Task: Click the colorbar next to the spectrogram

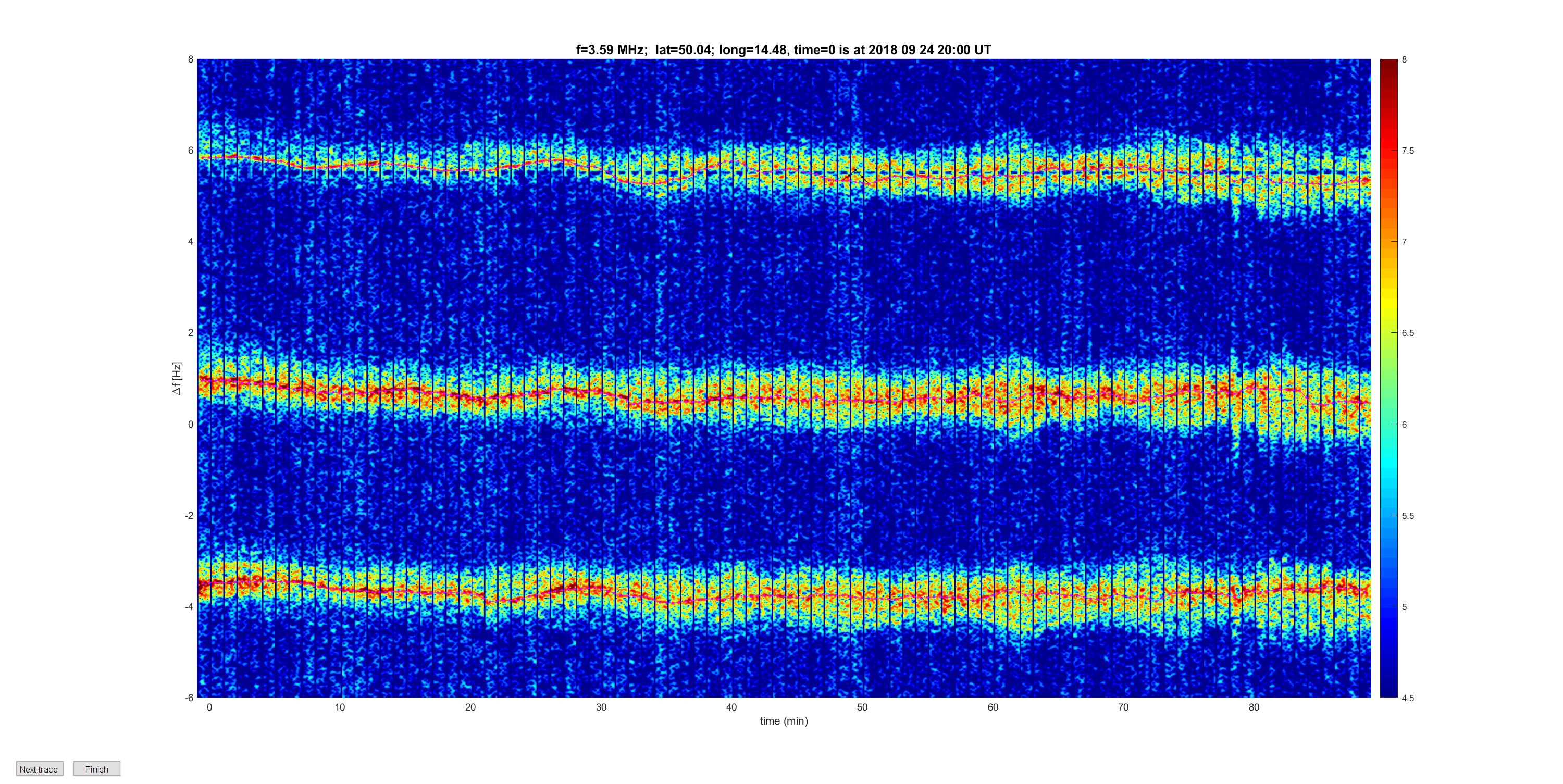Action: click(x=1389, y=378)
